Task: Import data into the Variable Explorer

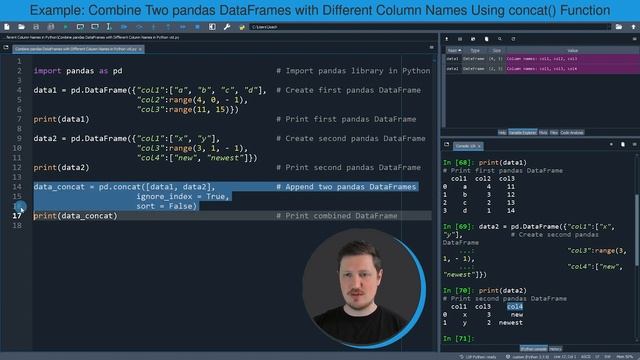Action: pos(447,39)
